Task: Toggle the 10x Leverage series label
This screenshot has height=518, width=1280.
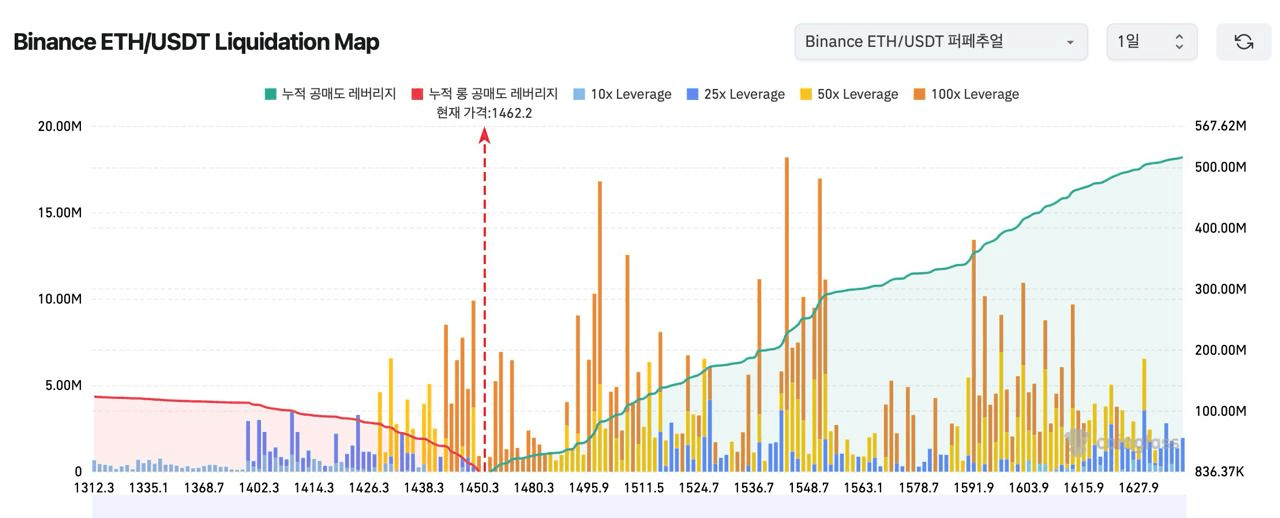Action: [x=631, y=94]
